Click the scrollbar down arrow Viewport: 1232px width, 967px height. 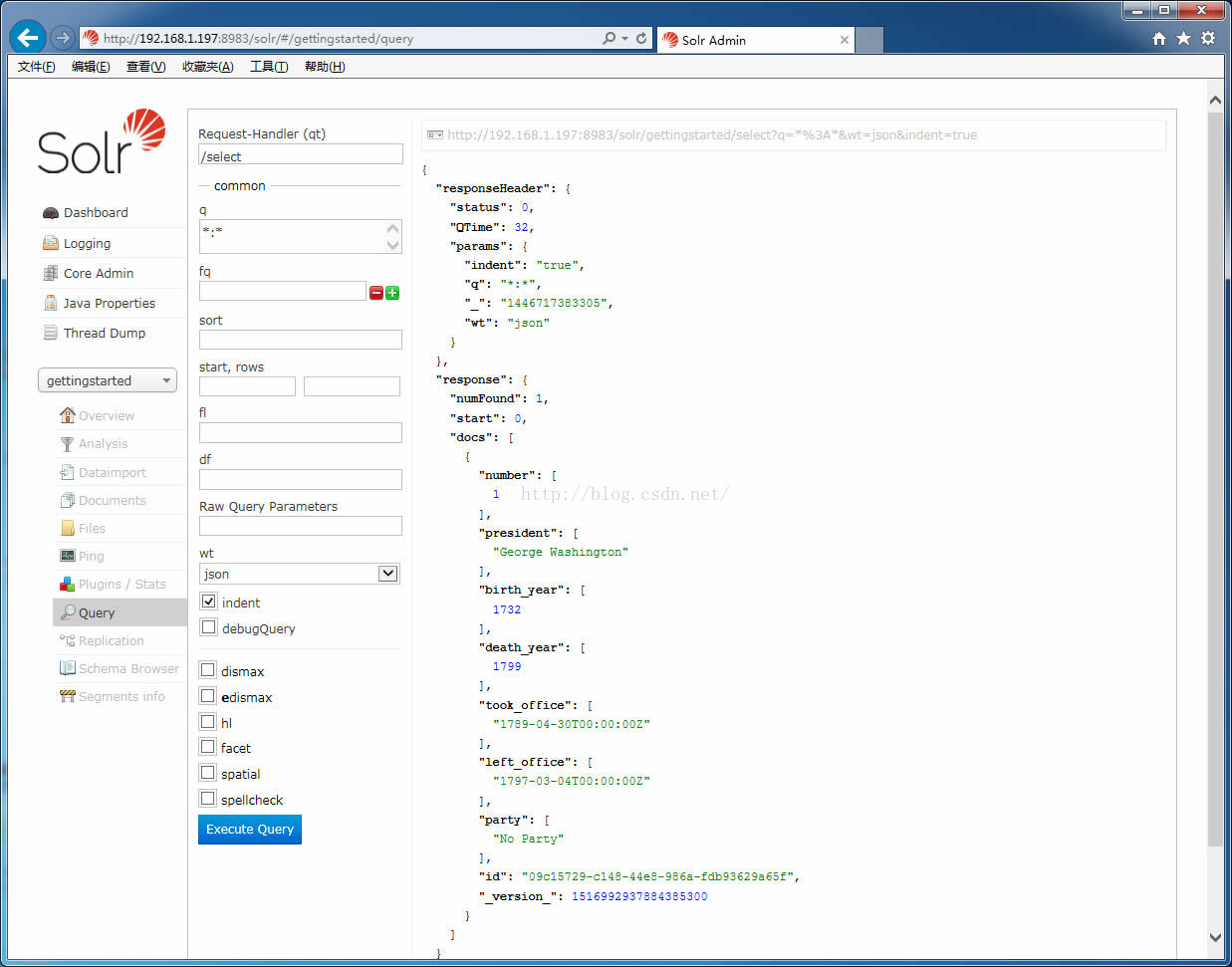point(1215,937)
